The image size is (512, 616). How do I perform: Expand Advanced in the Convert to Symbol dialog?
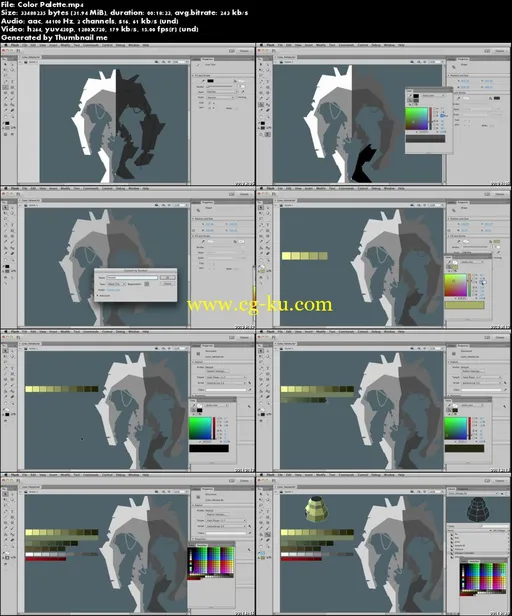pyautogui.click(x=97, y=295)
